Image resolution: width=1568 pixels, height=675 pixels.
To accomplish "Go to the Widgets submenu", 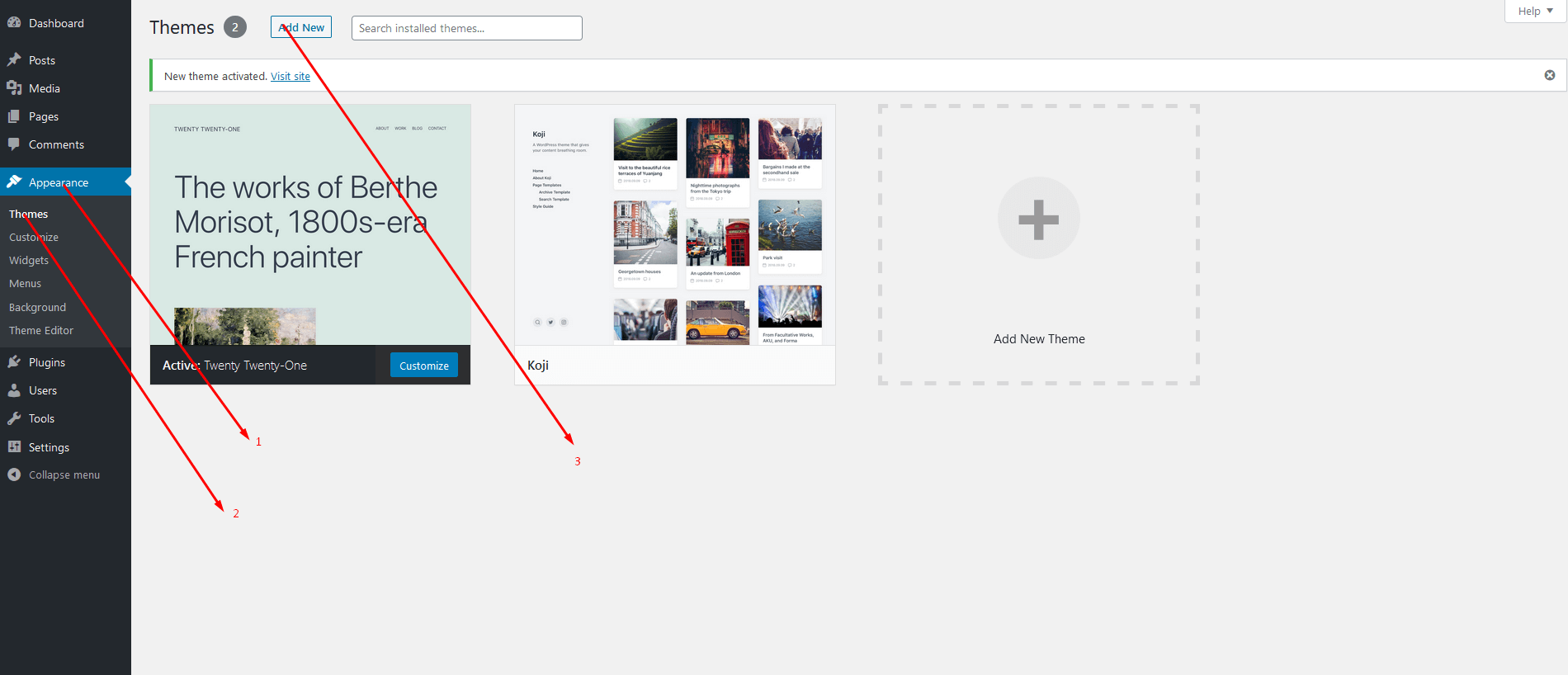I will coord(29,260).
